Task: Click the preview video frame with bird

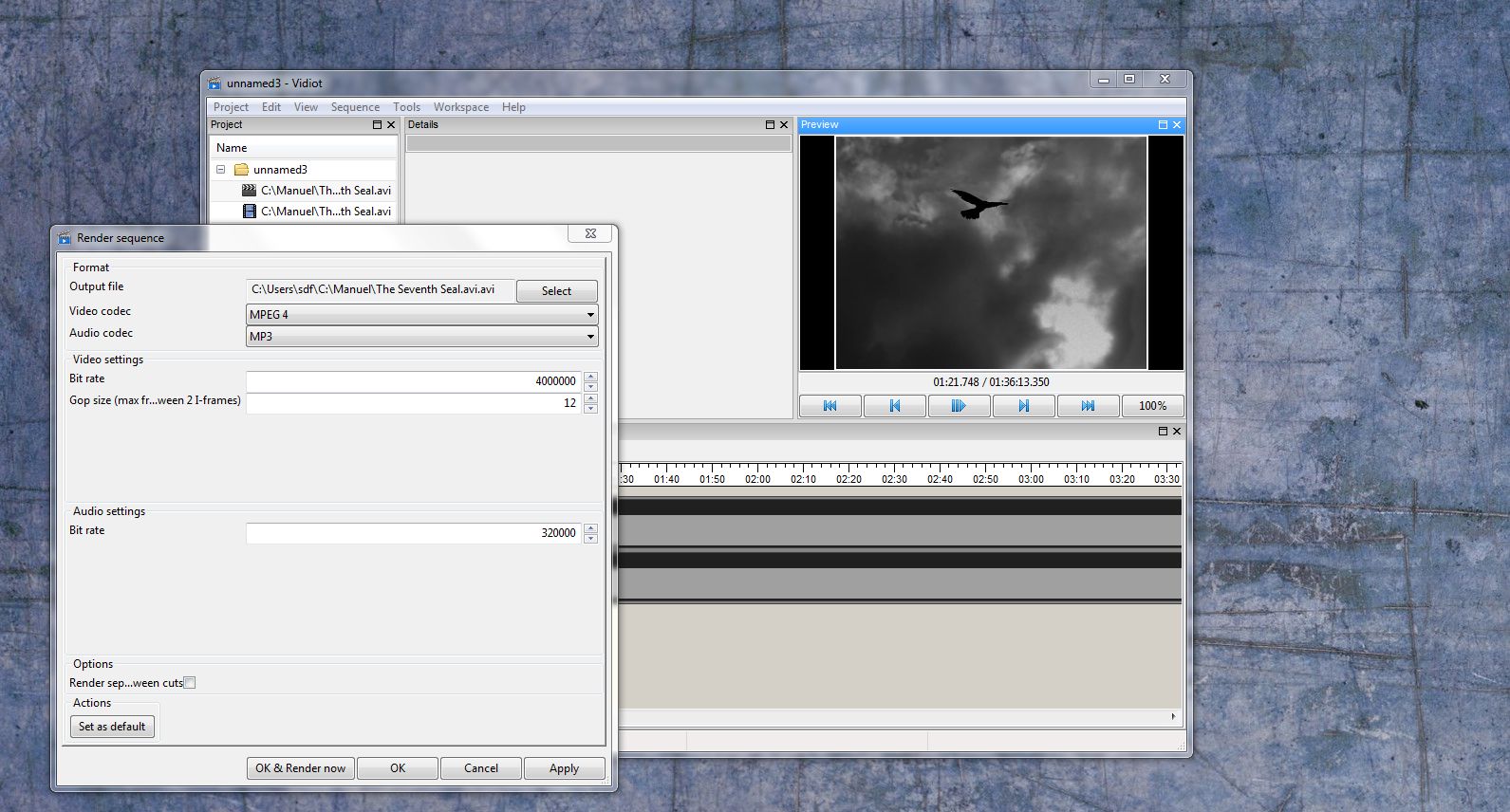Action: (x=991, y=252)
